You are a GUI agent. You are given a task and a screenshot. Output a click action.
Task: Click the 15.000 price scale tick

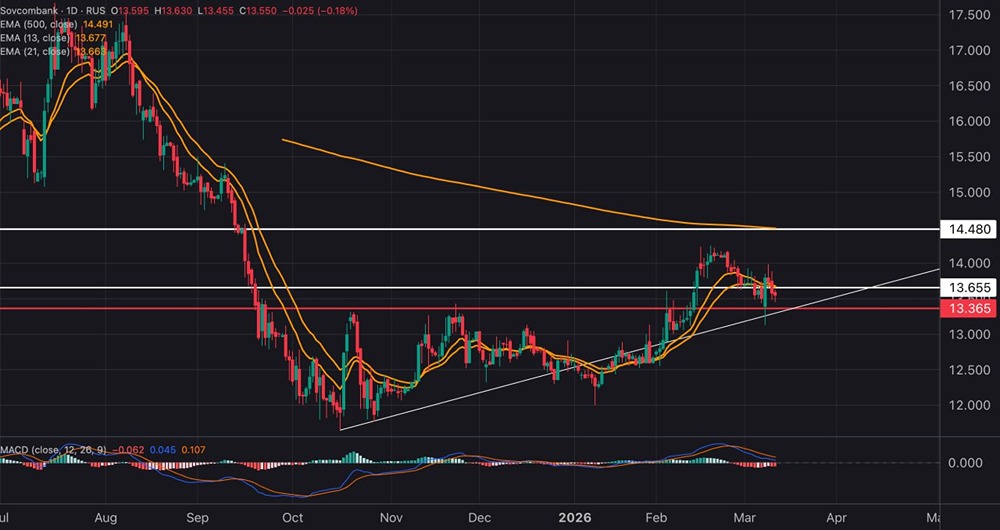(969, 192)
